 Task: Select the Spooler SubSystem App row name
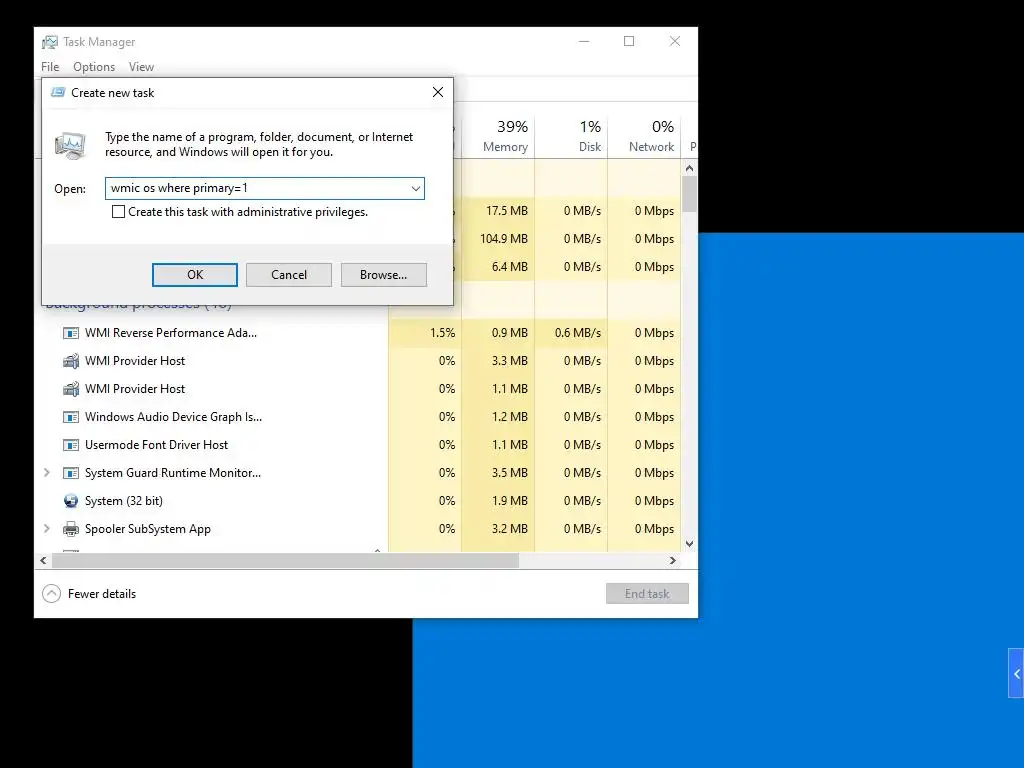(148, 529)
